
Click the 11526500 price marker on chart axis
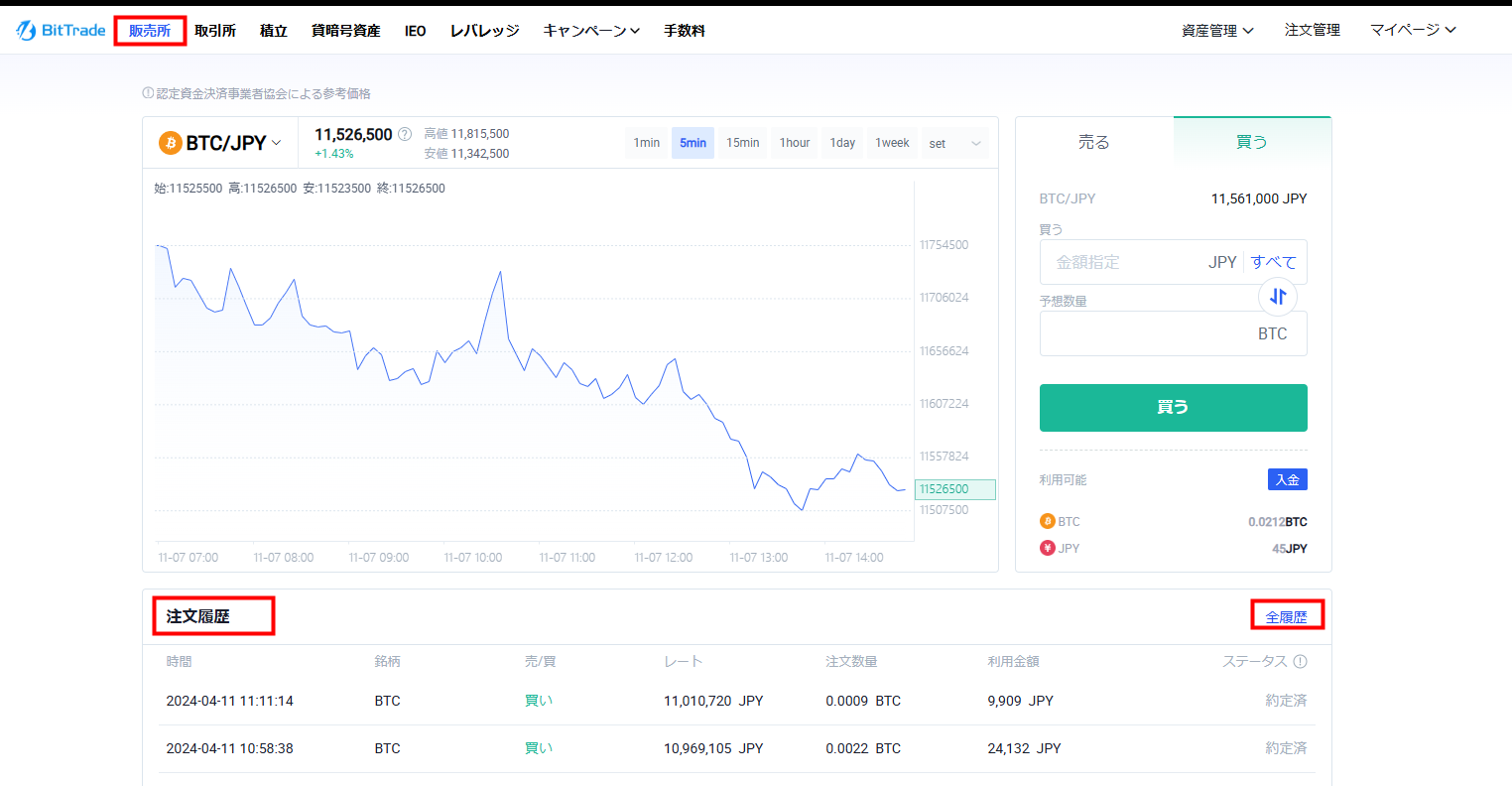click(x=954, y=489)
